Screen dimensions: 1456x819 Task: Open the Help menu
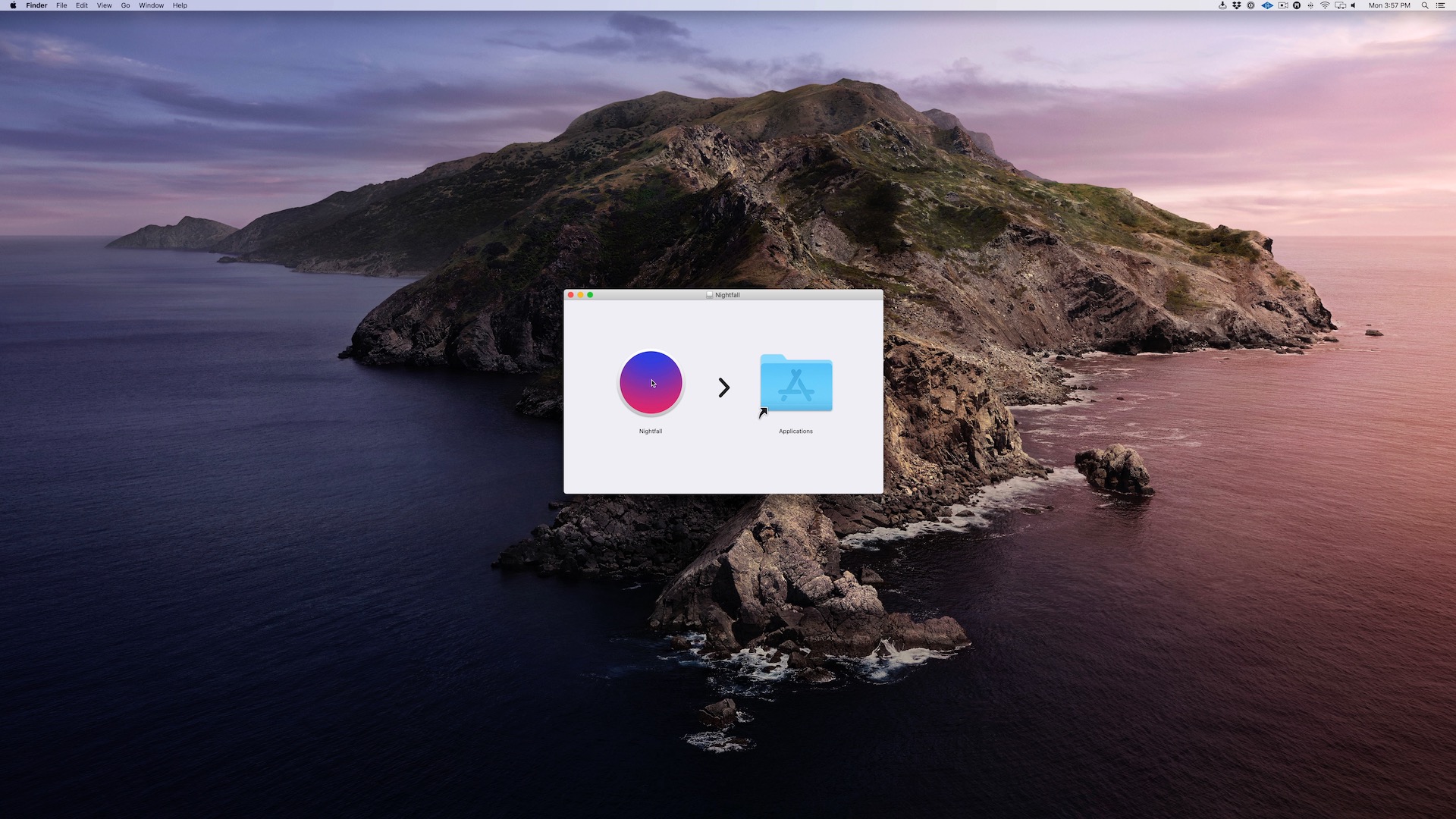(180, 5)
